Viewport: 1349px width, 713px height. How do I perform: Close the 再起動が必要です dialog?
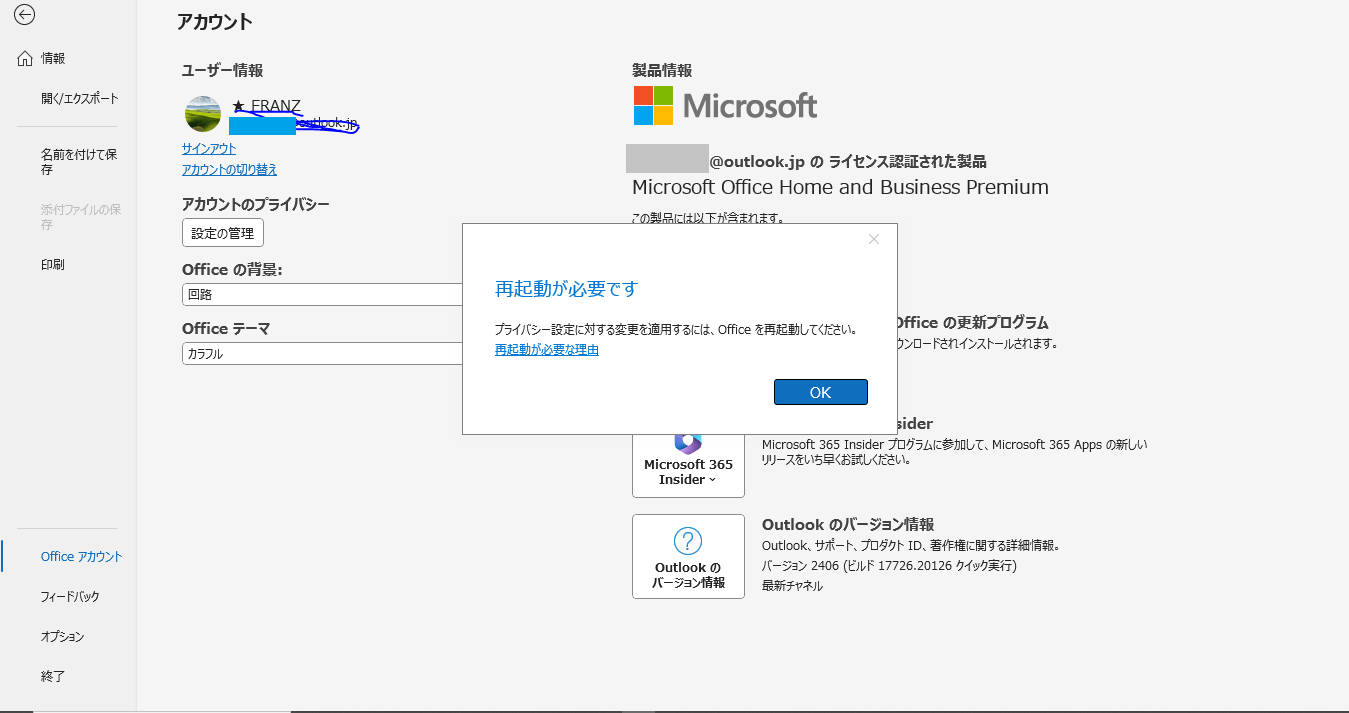click(874, 239)
